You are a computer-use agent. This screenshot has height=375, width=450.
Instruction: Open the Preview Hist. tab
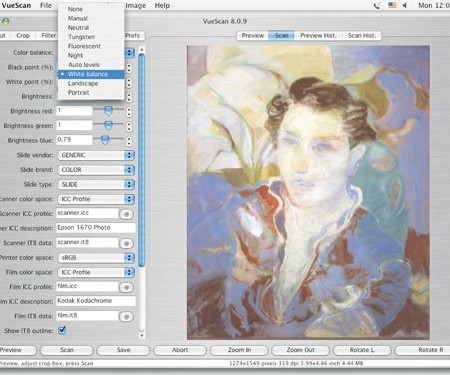(318, 35)
